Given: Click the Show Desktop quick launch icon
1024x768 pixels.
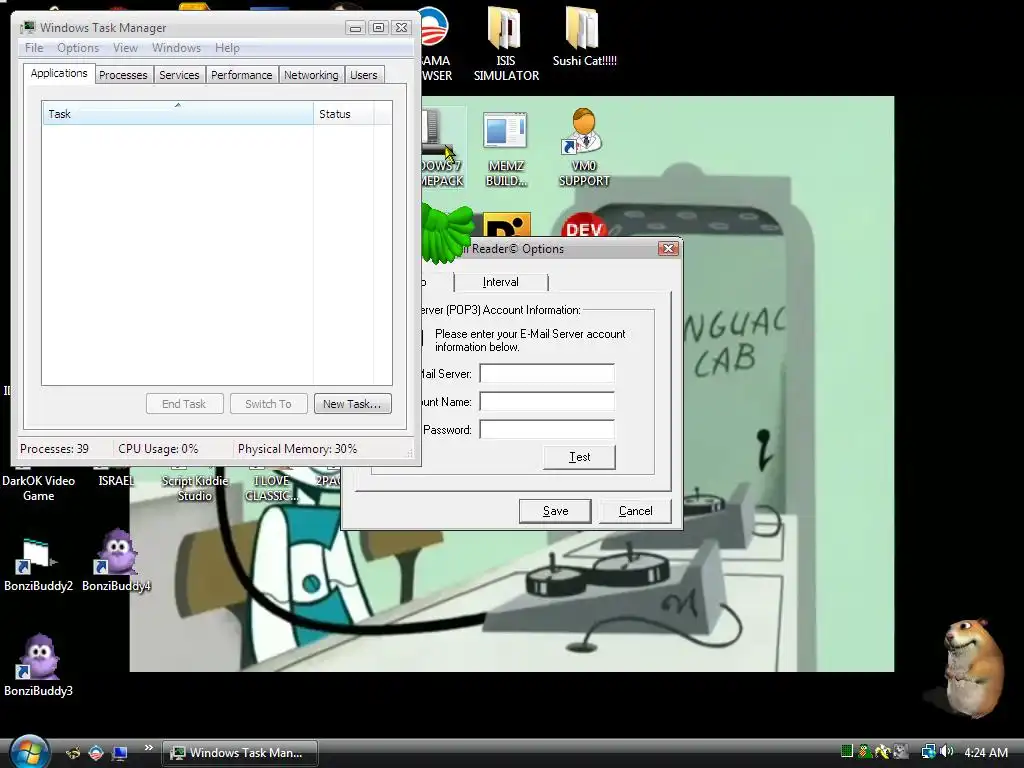Looking at the screenshot, I should tap(120, 753).
